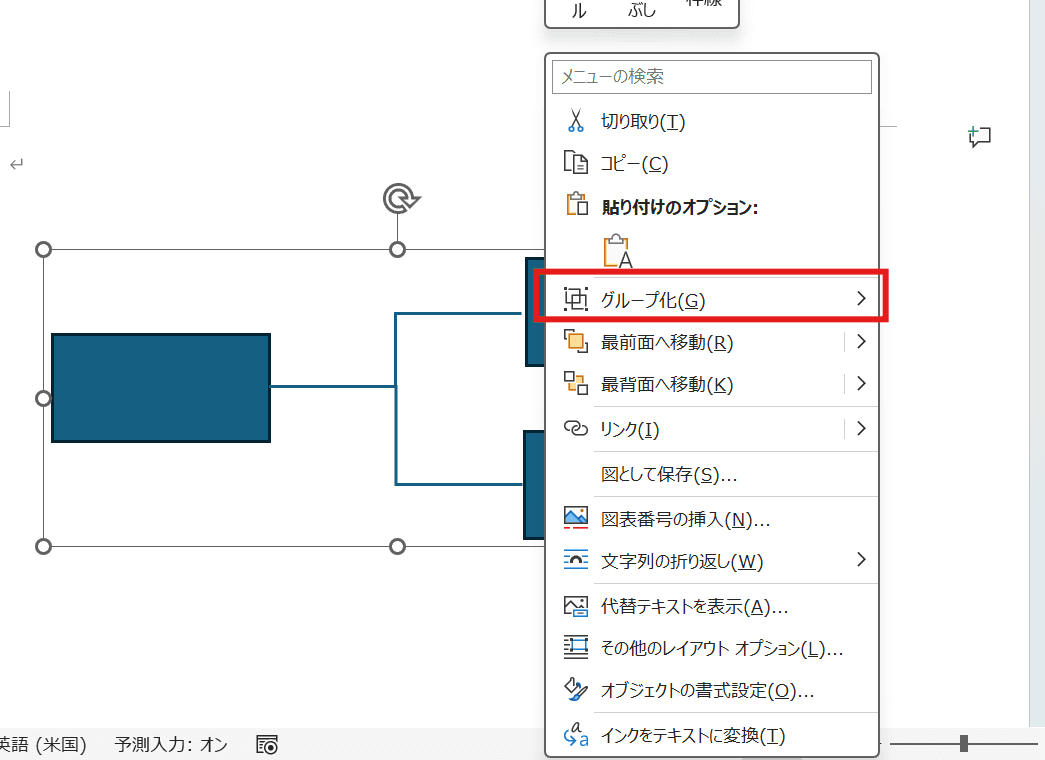Toggle 予測入力: オン in the status bar
Screen dimensions: 1045x760
click(171, 744)
